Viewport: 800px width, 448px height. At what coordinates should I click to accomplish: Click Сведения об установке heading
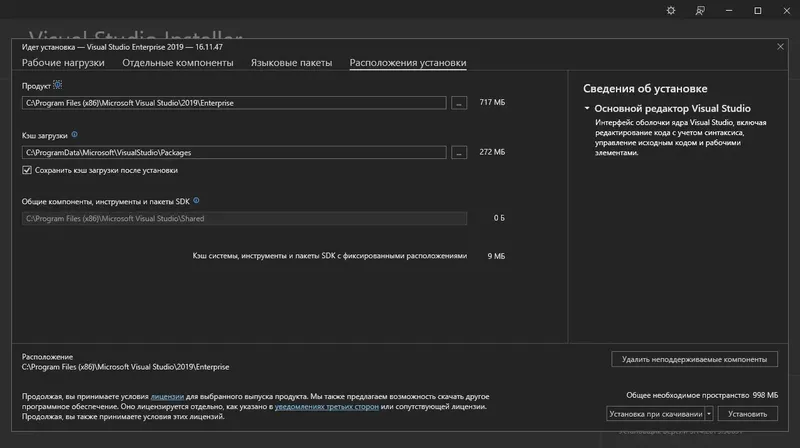[645, 89]
